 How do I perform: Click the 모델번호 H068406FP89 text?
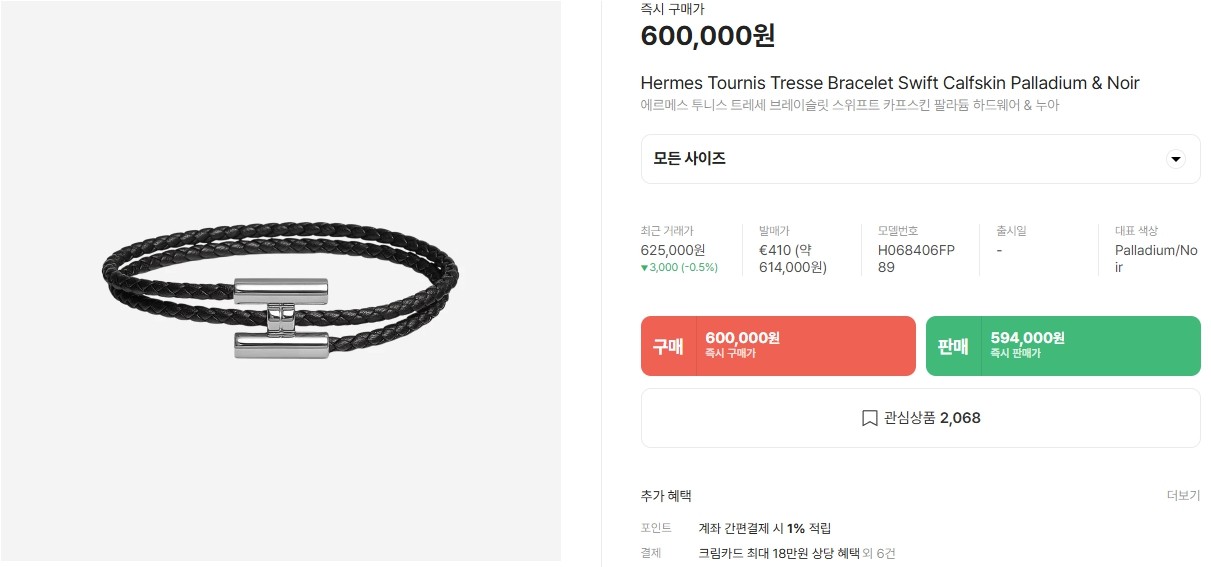tap(916, 259)
